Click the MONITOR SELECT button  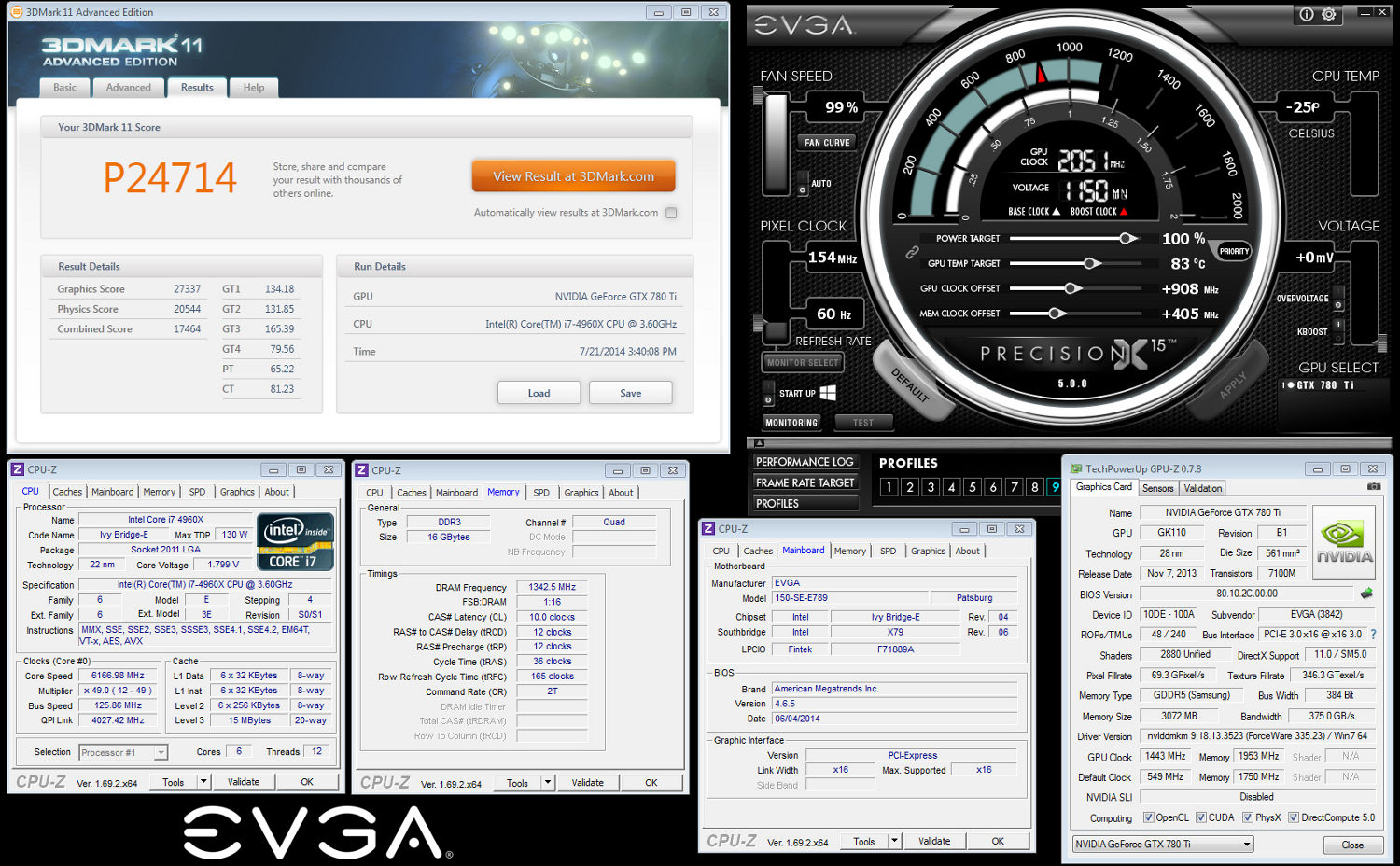802,363
